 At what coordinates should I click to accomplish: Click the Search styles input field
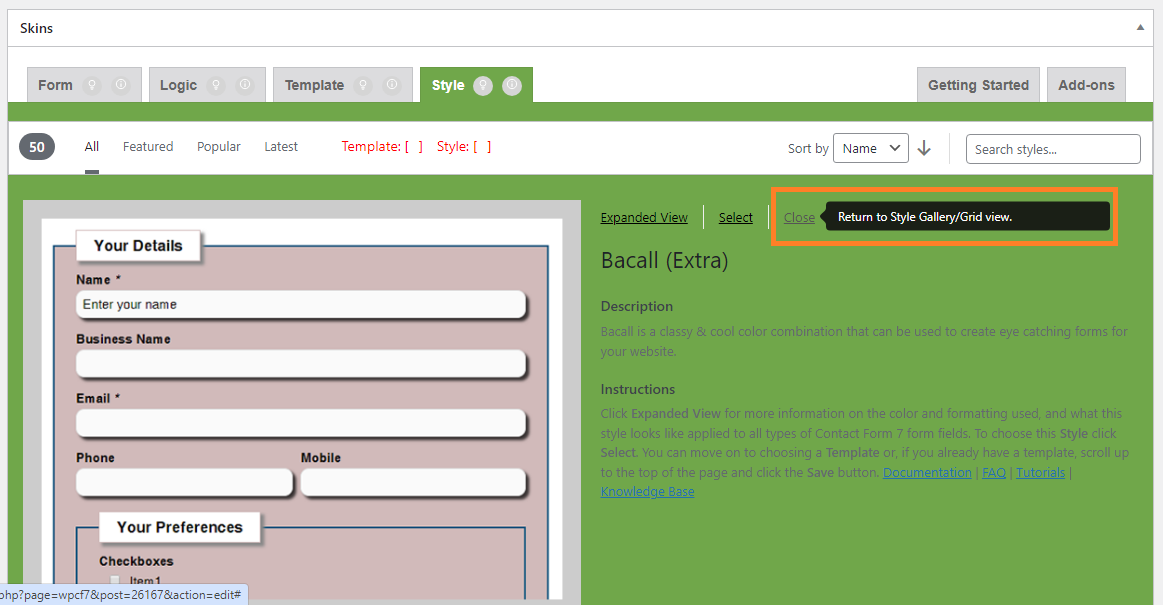click(x=1052, y=149)
